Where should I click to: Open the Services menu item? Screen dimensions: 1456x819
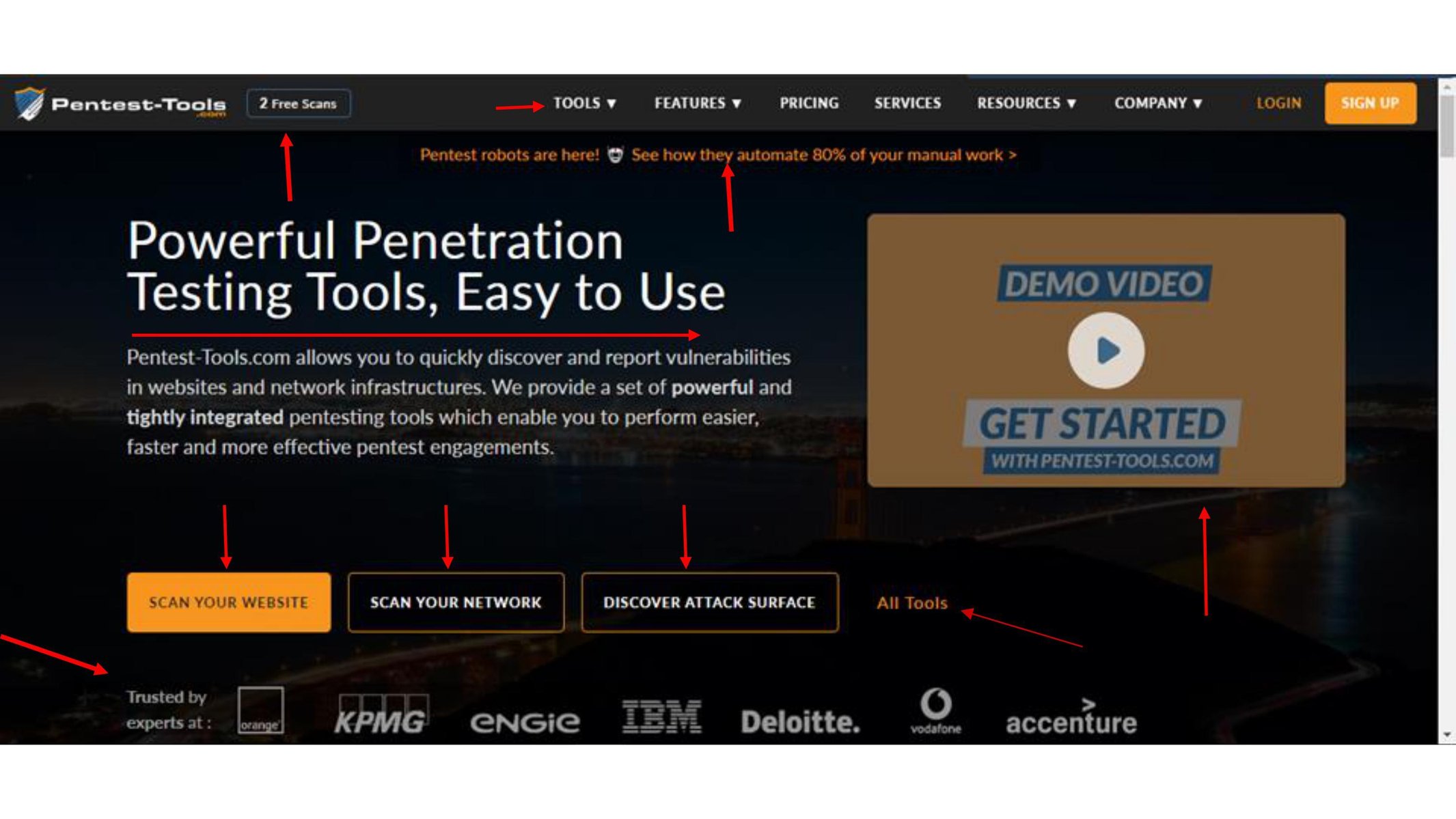(907, 103)
